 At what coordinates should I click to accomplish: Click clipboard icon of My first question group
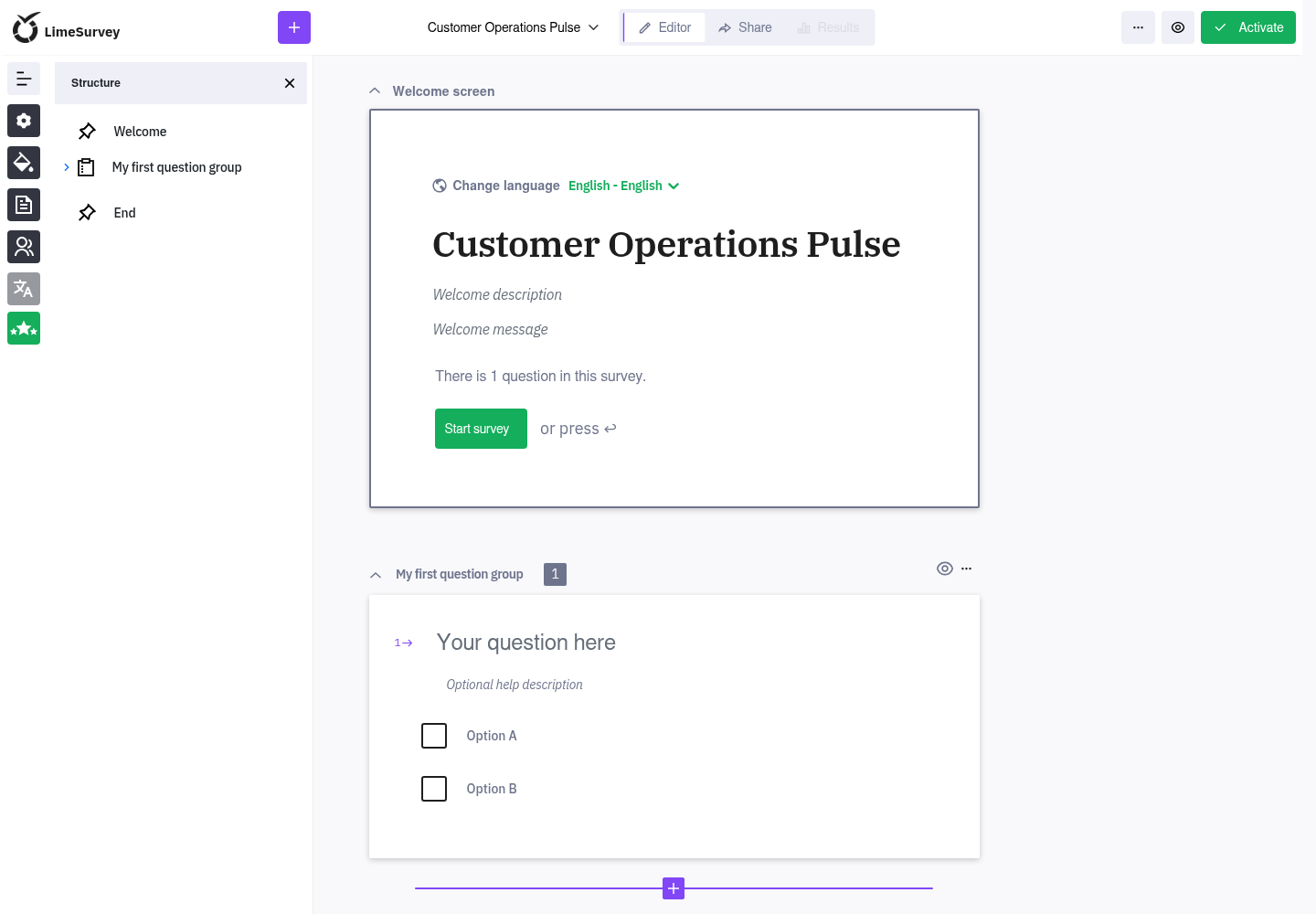[x=86, y=167]
